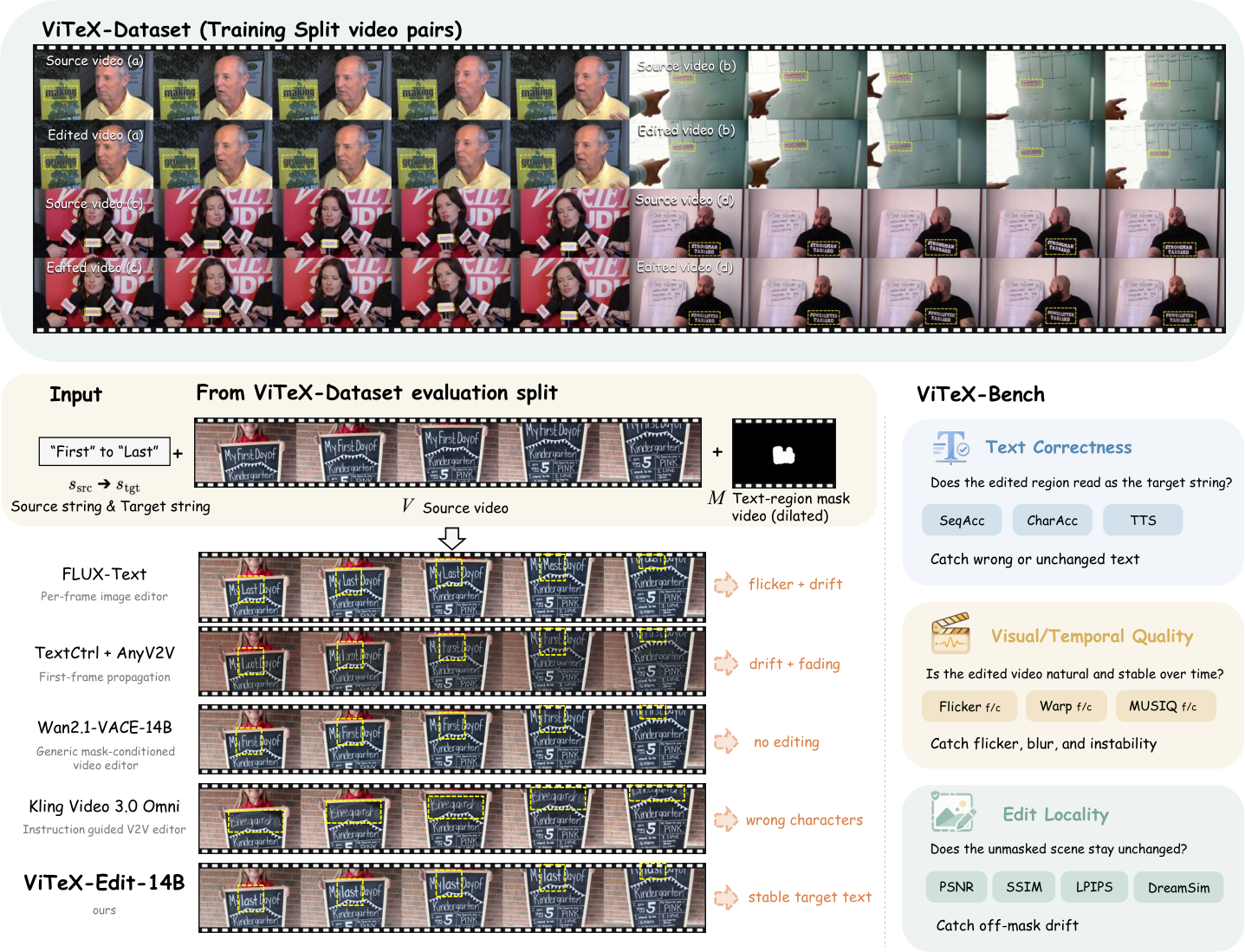The height and width of the screenshot is (952, 1245).
Task: Click the 'Edited video (d)' label
Action: click(684, 267)
